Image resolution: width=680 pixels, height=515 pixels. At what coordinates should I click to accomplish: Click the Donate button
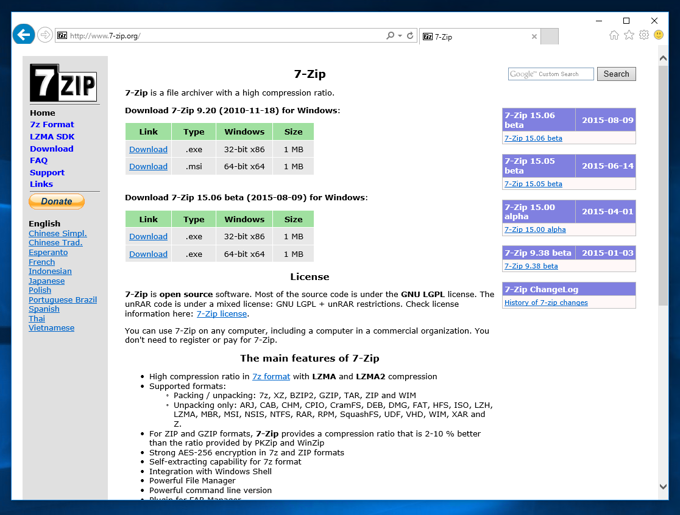57,202
